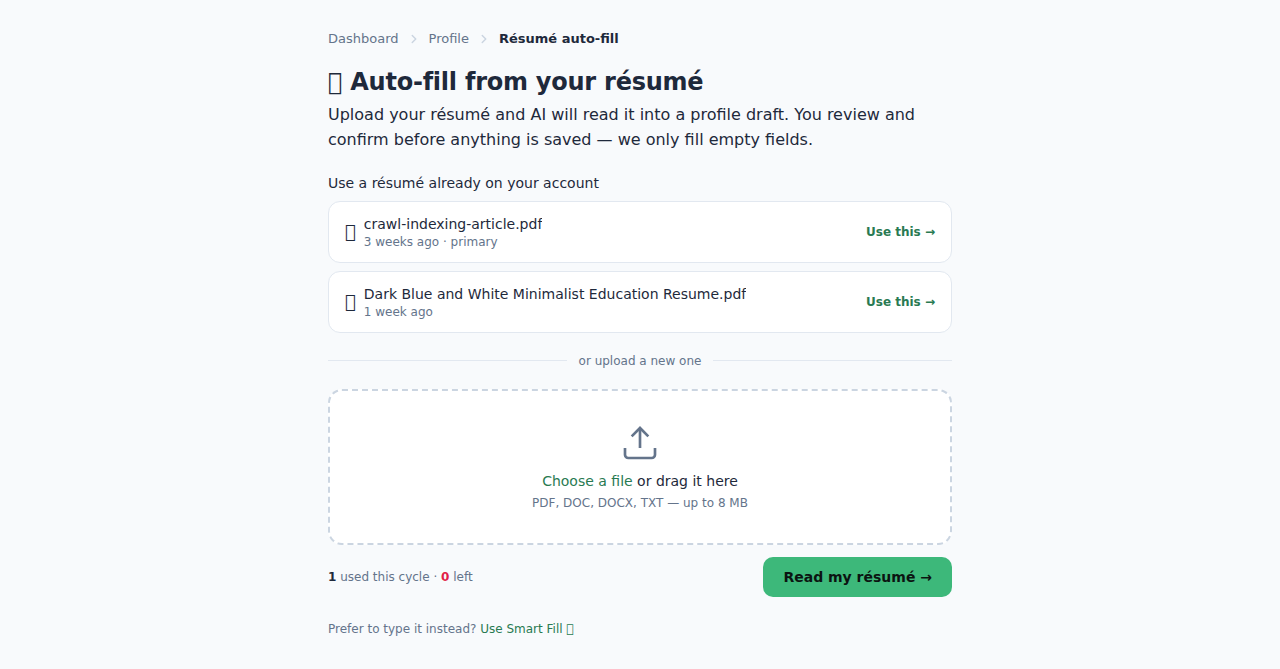Open the Use Smart Fill link

[521, 629]
